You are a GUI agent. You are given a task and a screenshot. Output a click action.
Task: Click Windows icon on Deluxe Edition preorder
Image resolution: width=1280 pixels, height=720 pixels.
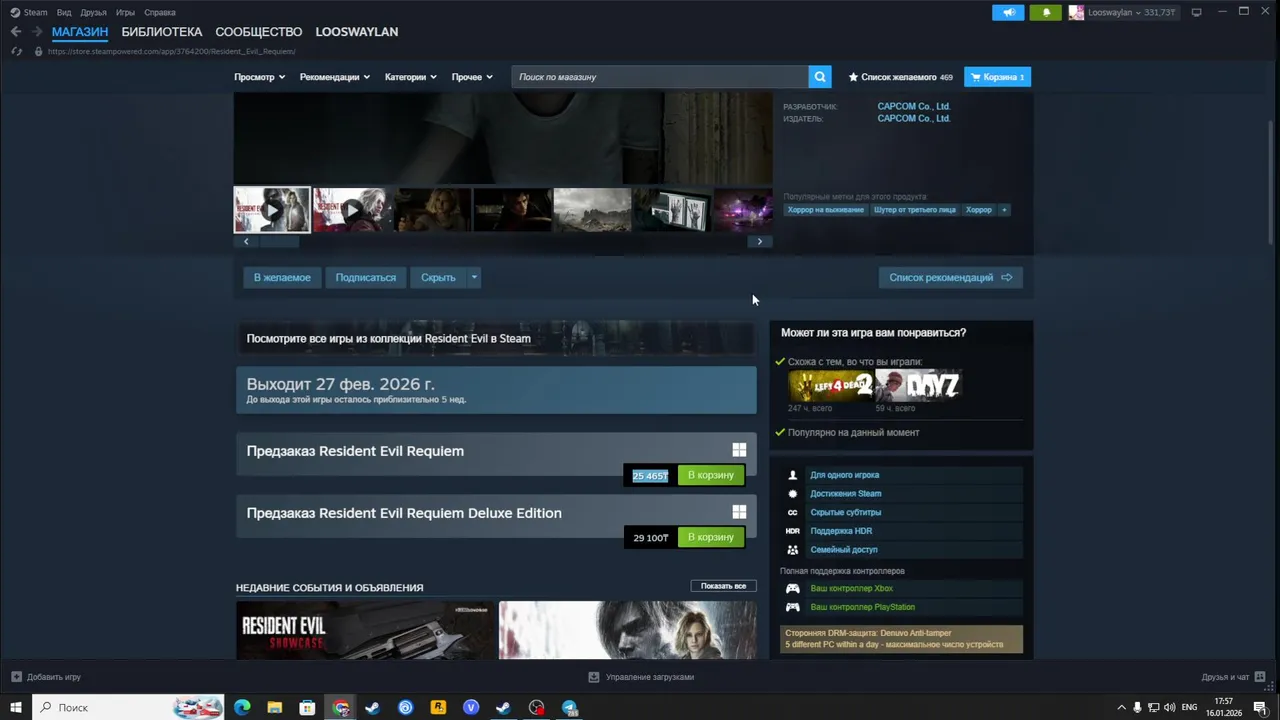pyautogui.click(x=739, y=512)
